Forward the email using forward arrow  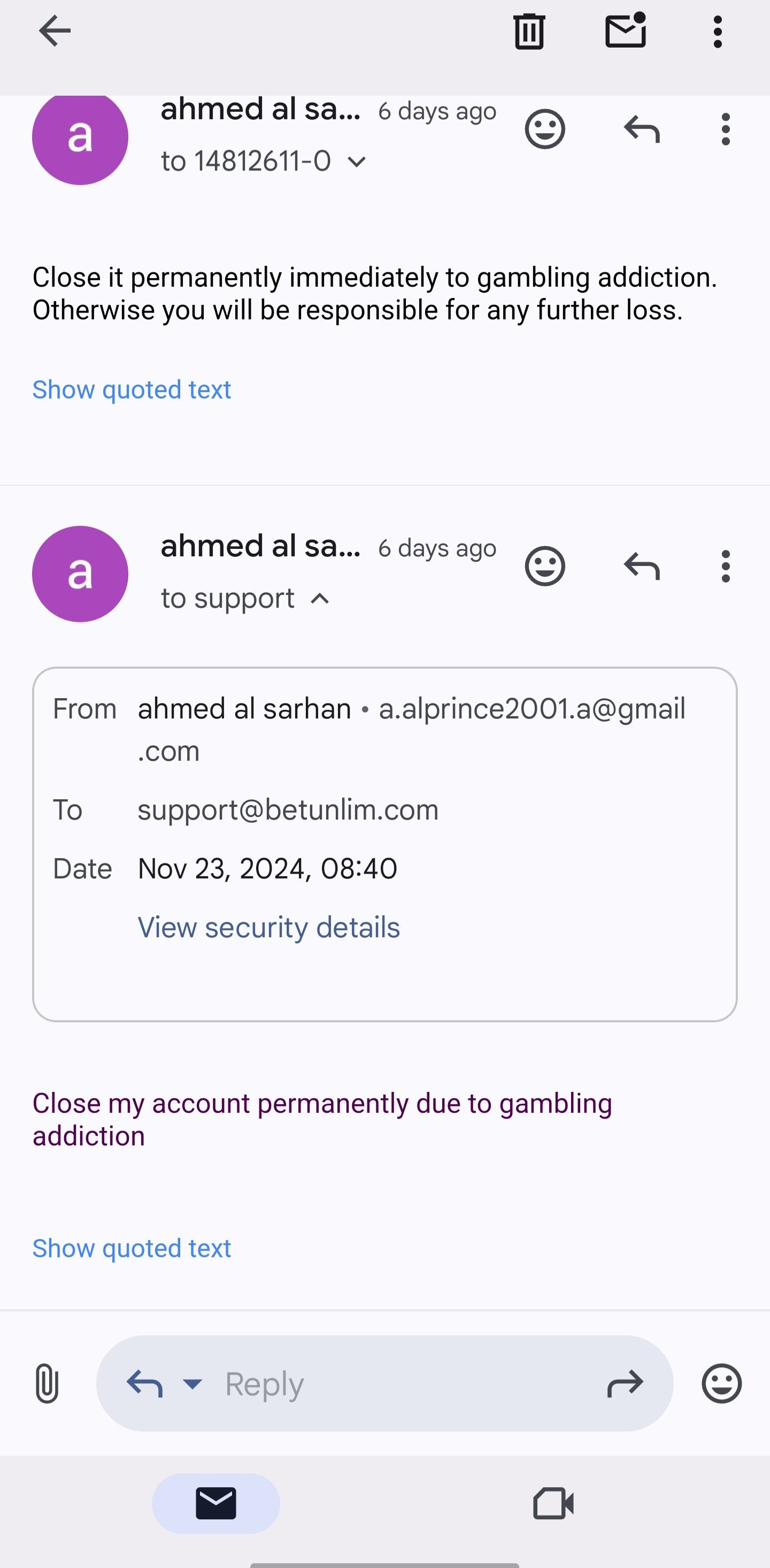point(625,1383)
